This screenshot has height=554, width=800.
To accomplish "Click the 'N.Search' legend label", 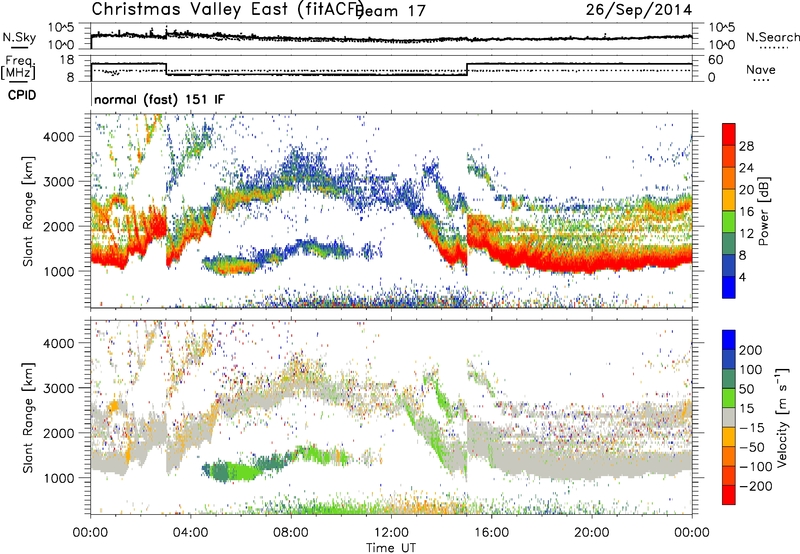I will click(772, 37).
